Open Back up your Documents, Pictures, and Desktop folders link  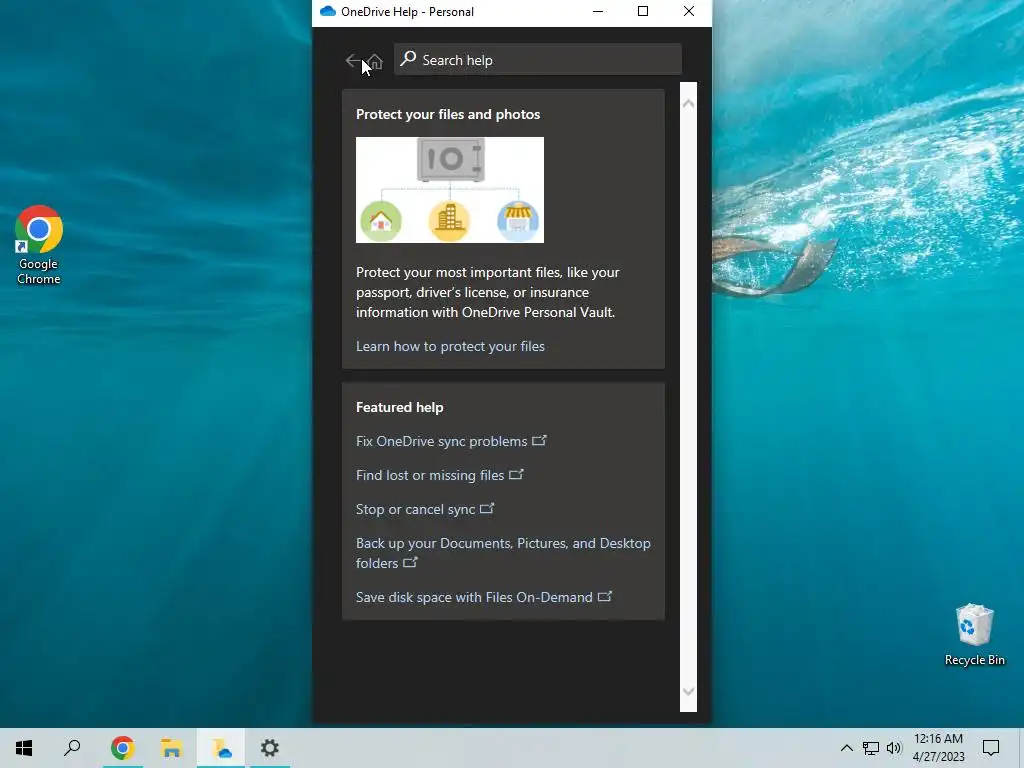[x=503, y=553]
